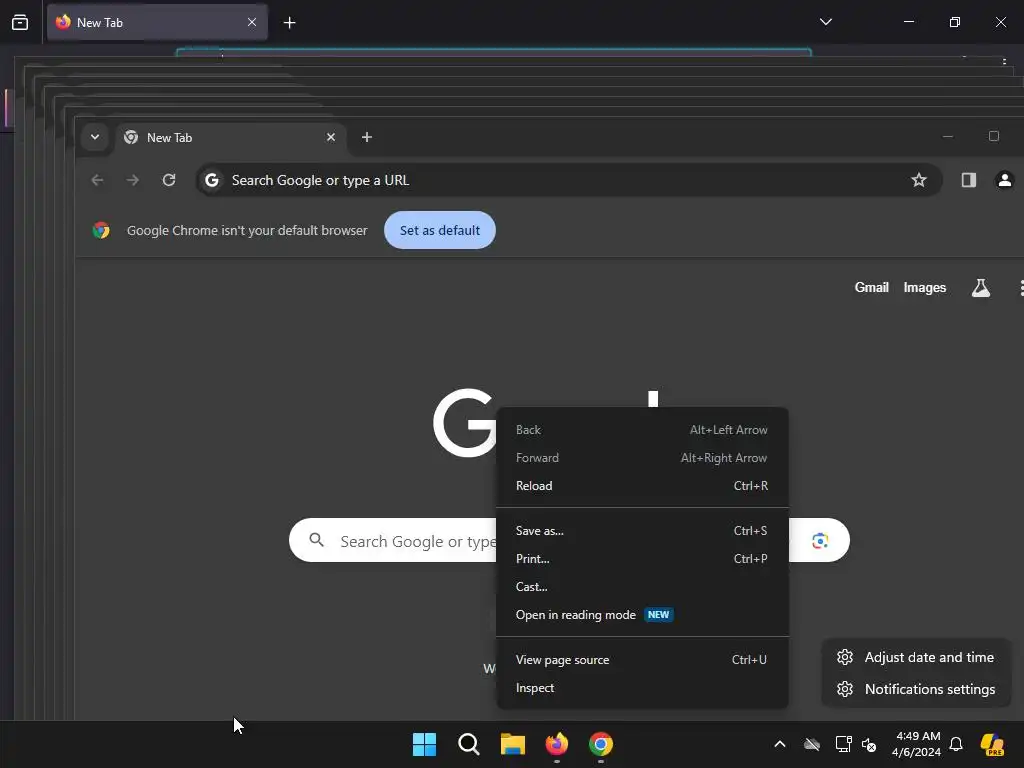Click Forward entry in context menu
Image resolution: width=1024 pixels, height=768 pixels.
point(642,458)
